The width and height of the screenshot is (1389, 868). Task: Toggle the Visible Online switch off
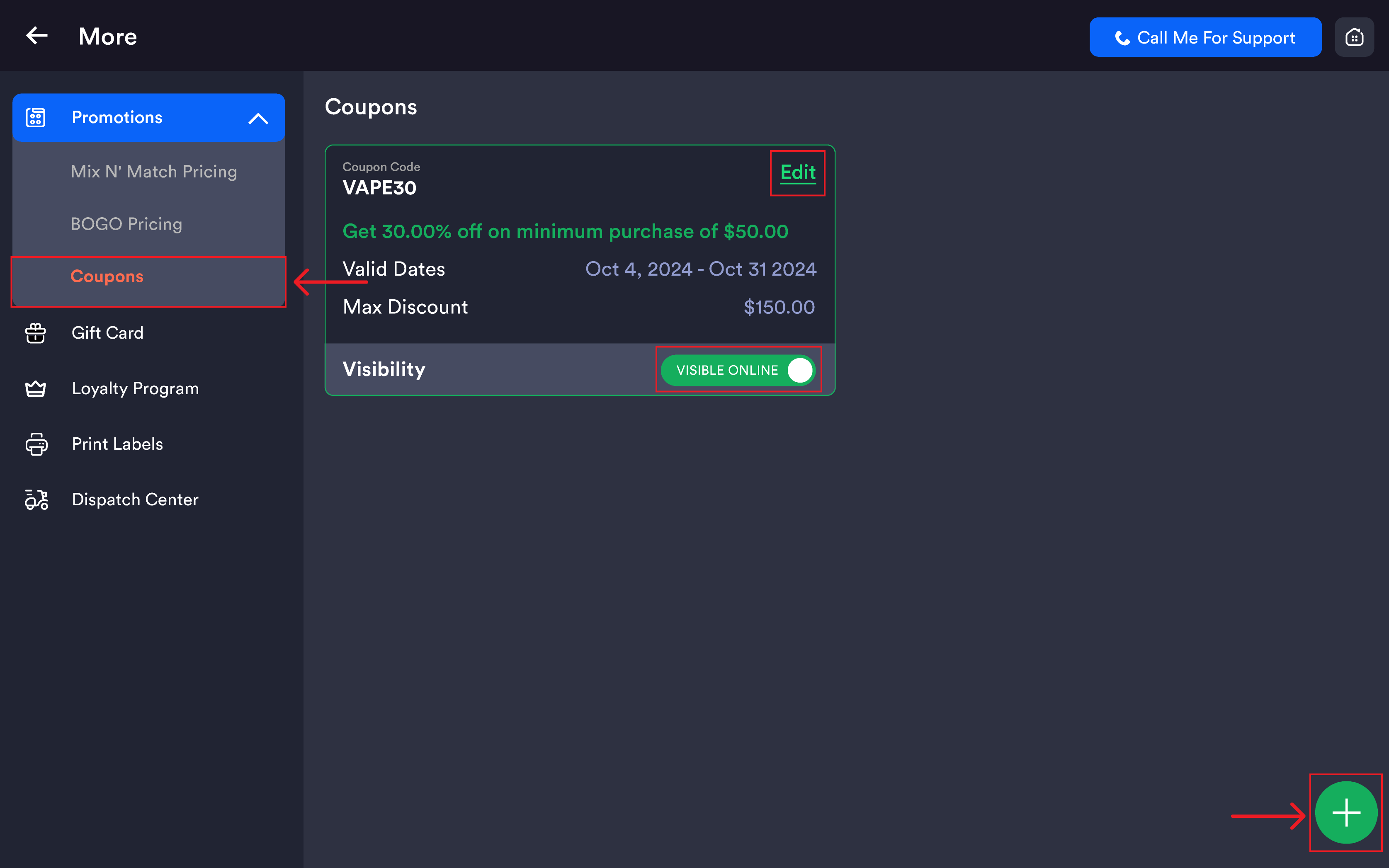click(x=738, y=370)
